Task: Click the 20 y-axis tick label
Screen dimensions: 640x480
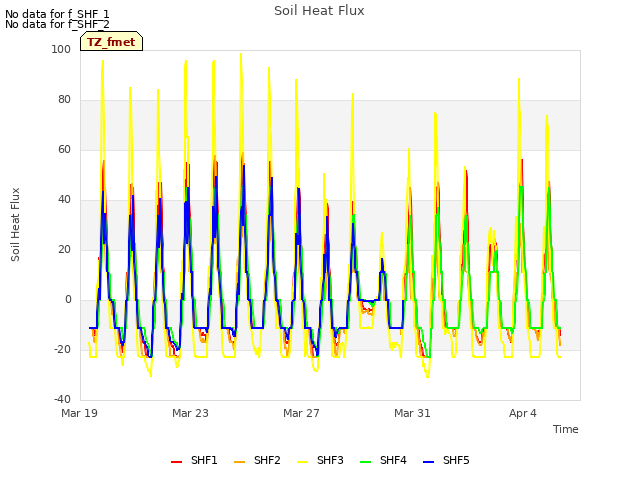Action: 64,249
